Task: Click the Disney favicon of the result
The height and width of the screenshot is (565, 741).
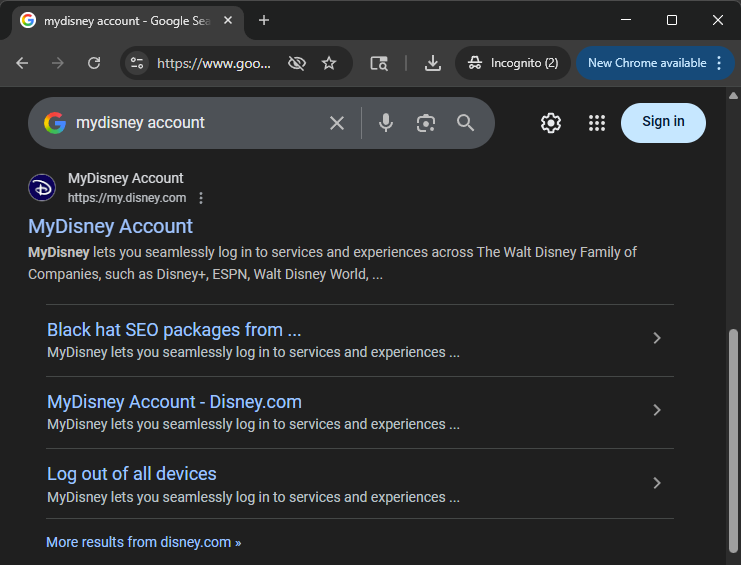Action: (x=42, y=188)
